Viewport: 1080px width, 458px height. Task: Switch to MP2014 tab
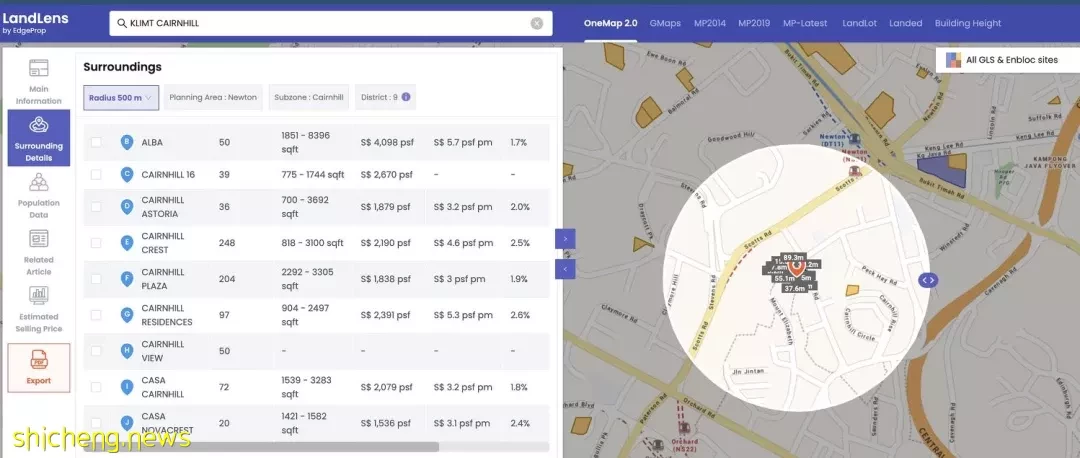(x=709, y=23)
